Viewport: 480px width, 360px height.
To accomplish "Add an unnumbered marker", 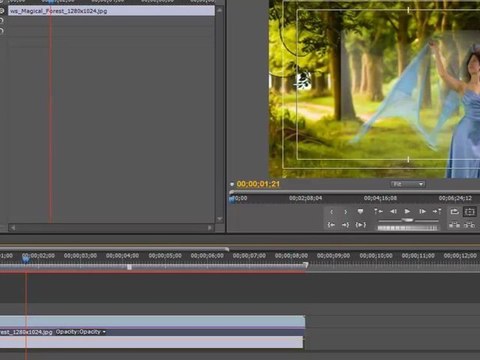I will [360, 211].
